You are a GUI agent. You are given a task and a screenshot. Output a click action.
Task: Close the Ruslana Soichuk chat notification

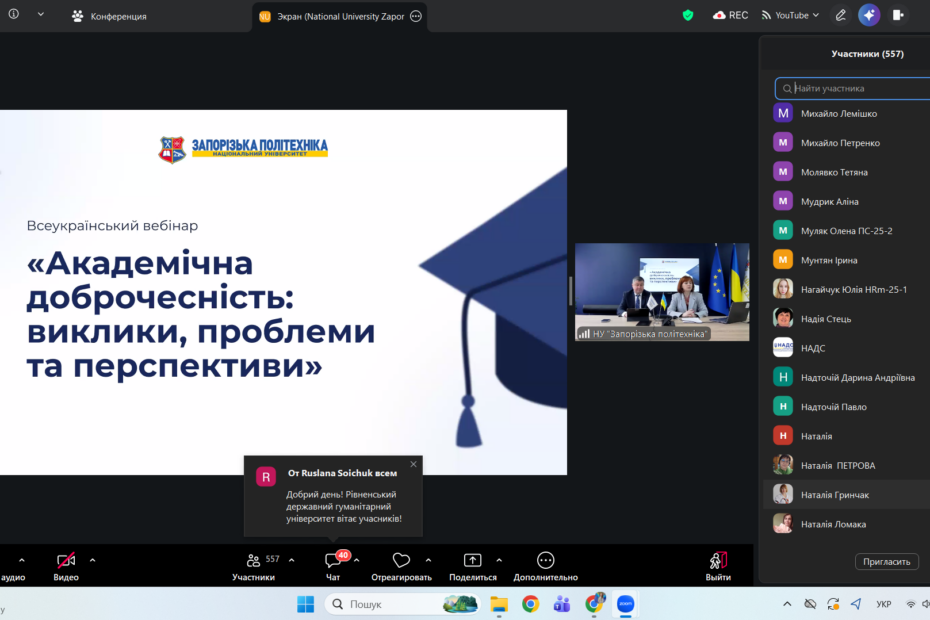tap(413, 464)
